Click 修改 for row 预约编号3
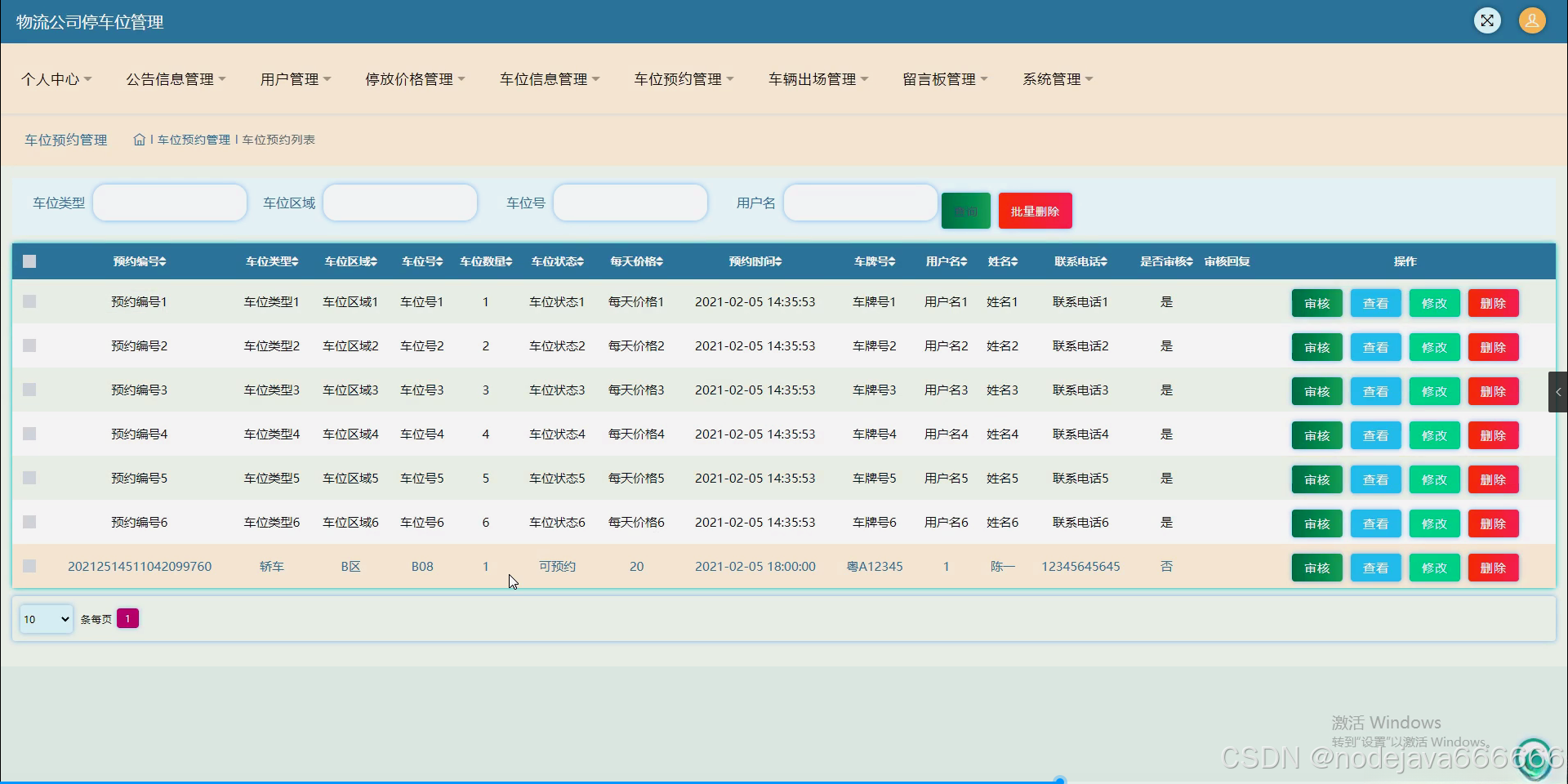This screenshot has width=1568, height=784. (x=1434, y=391)
